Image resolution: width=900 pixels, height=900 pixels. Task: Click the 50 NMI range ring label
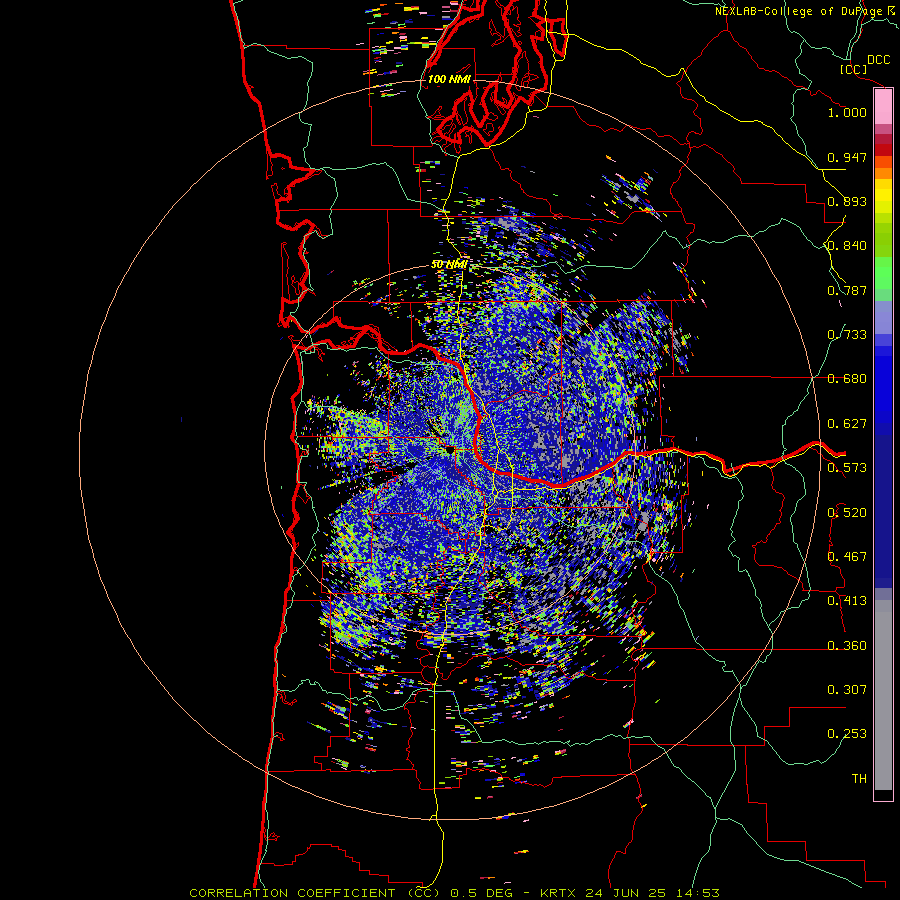click(449, 265)
